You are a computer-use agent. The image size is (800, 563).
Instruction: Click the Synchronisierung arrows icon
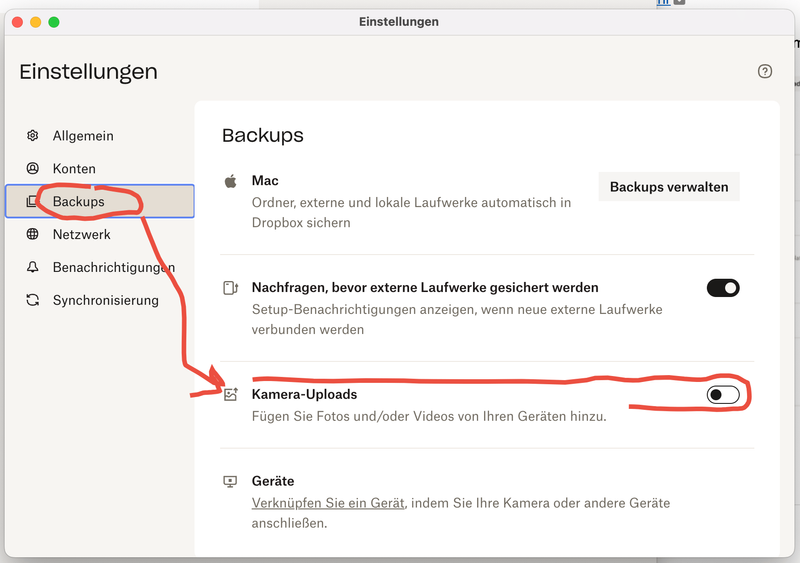(33, 300)
